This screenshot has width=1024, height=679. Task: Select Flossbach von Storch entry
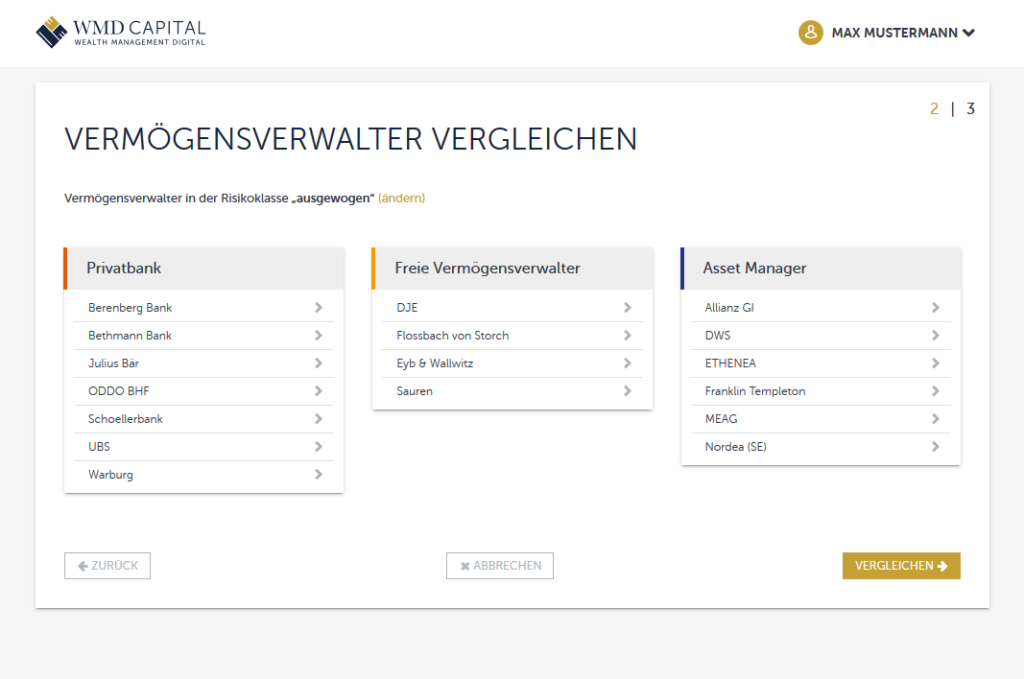pos(512,335)
